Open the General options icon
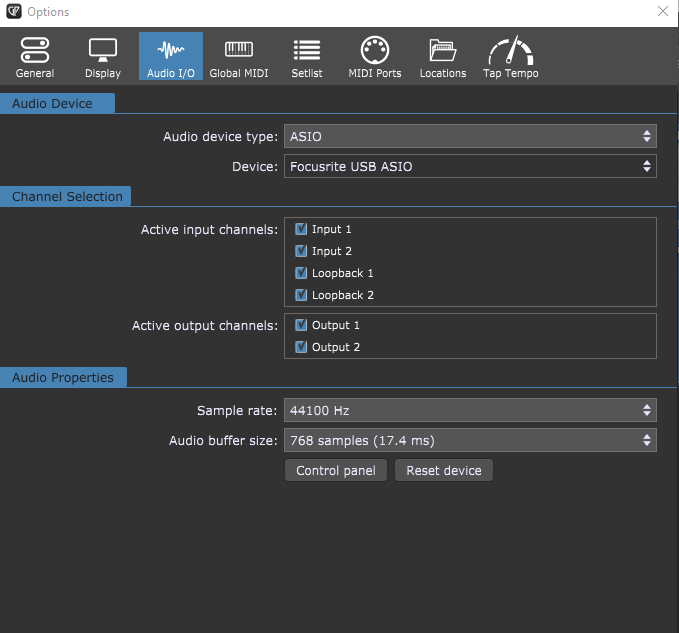This screenshot has width=679, height=633. (35, 57)
